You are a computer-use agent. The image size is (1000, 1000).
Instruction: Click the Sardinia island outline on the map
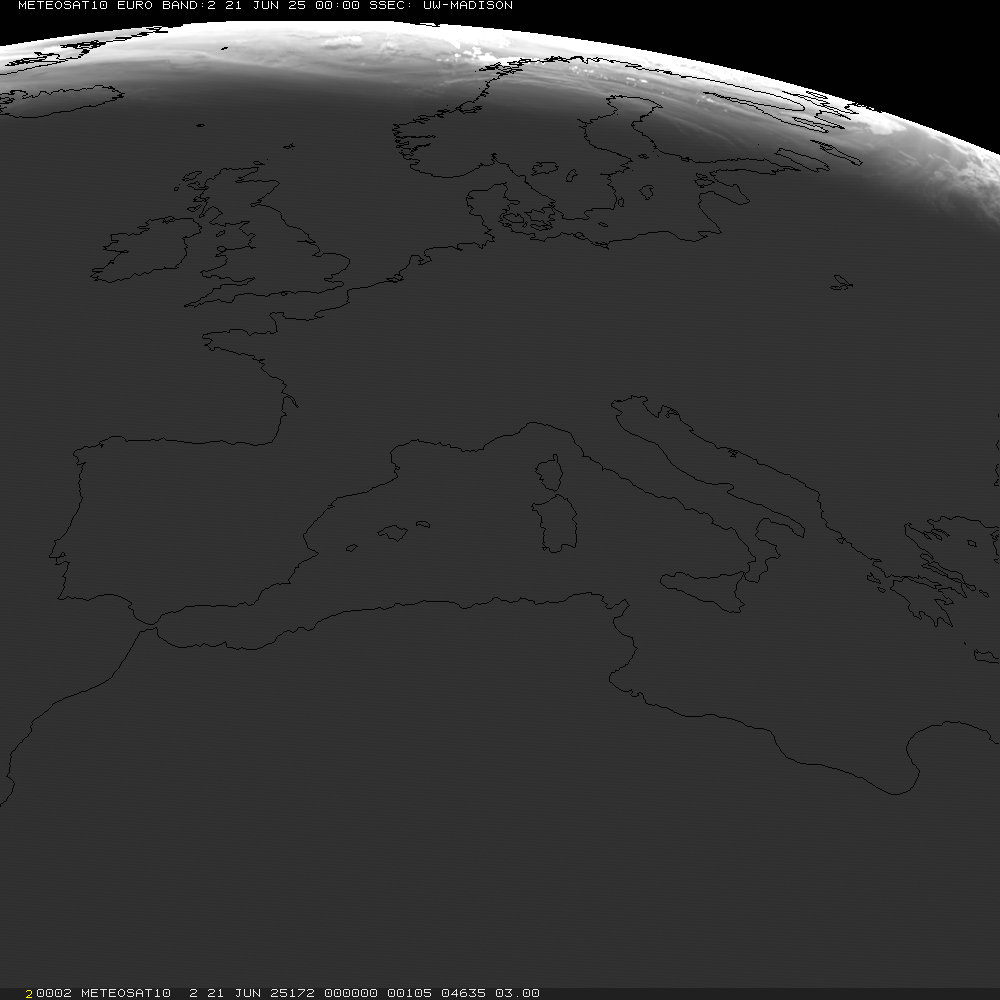(555, 523)
